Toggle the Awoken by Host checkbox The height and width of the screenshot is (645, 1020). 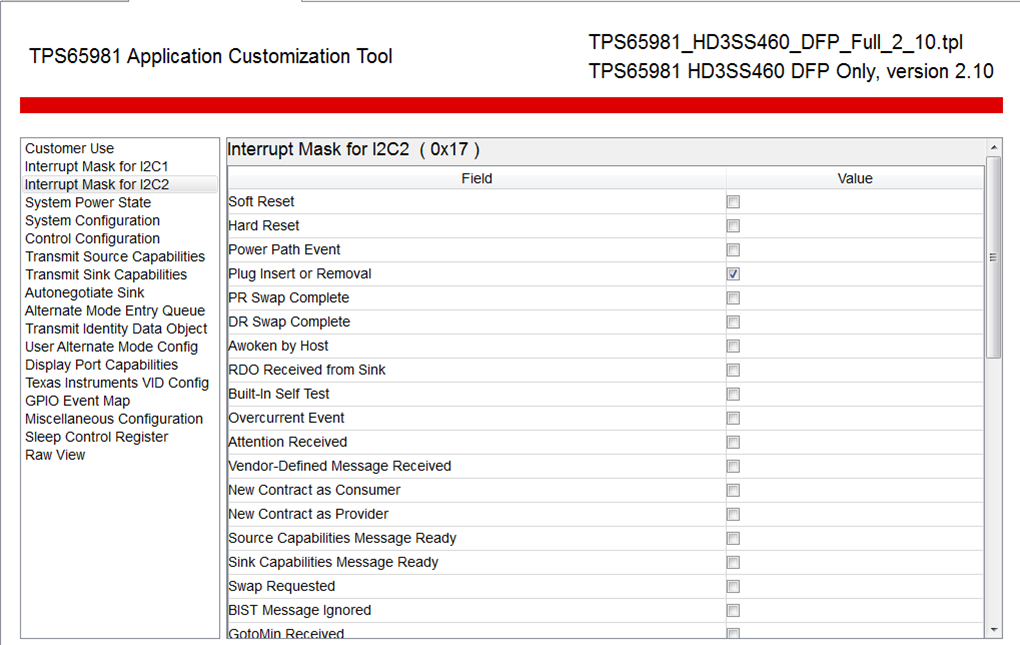[733, 347]
